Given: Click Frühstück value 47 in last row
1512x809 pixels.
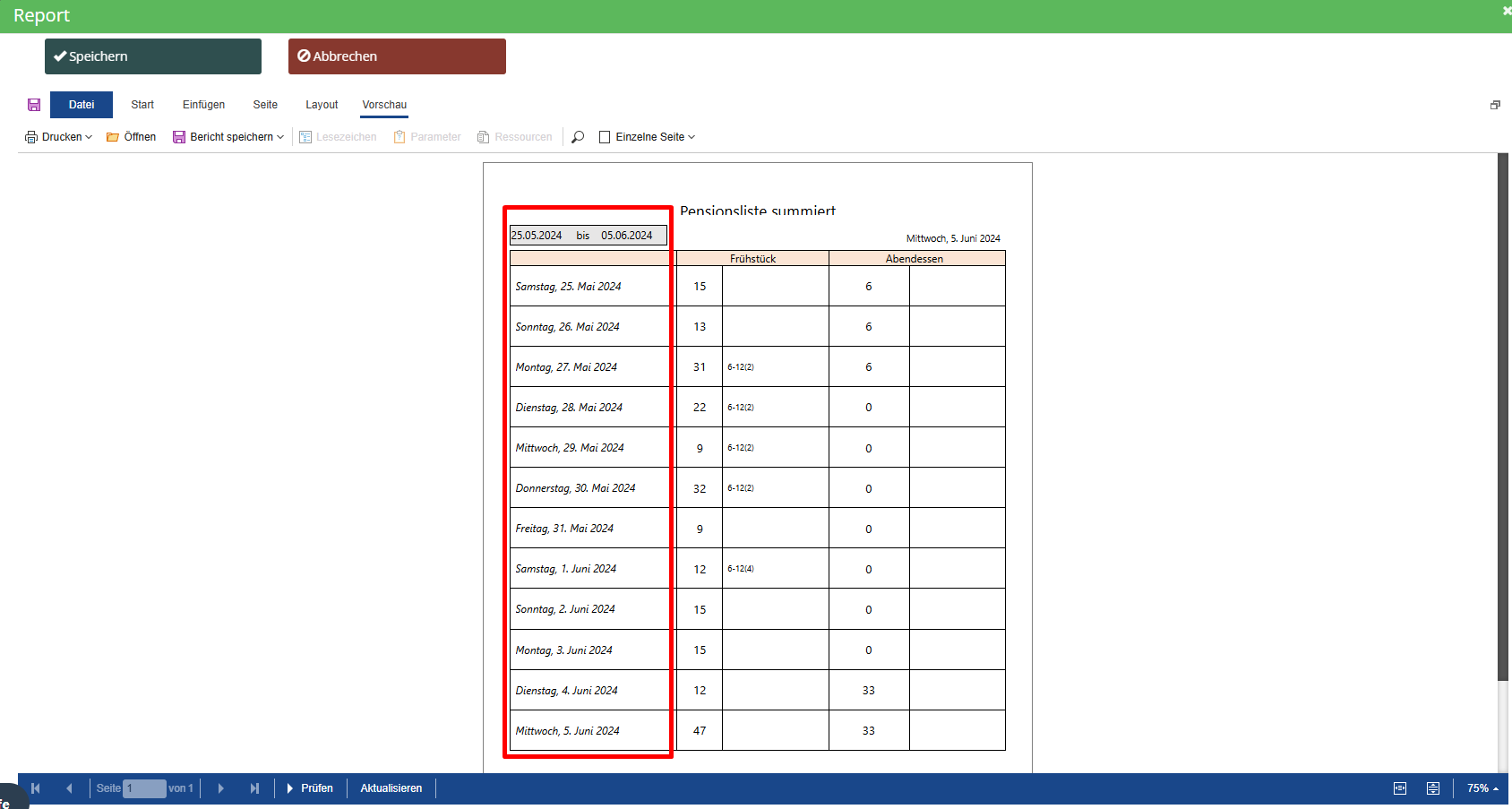Looking at the screenshot, I should tap(700, 731).
